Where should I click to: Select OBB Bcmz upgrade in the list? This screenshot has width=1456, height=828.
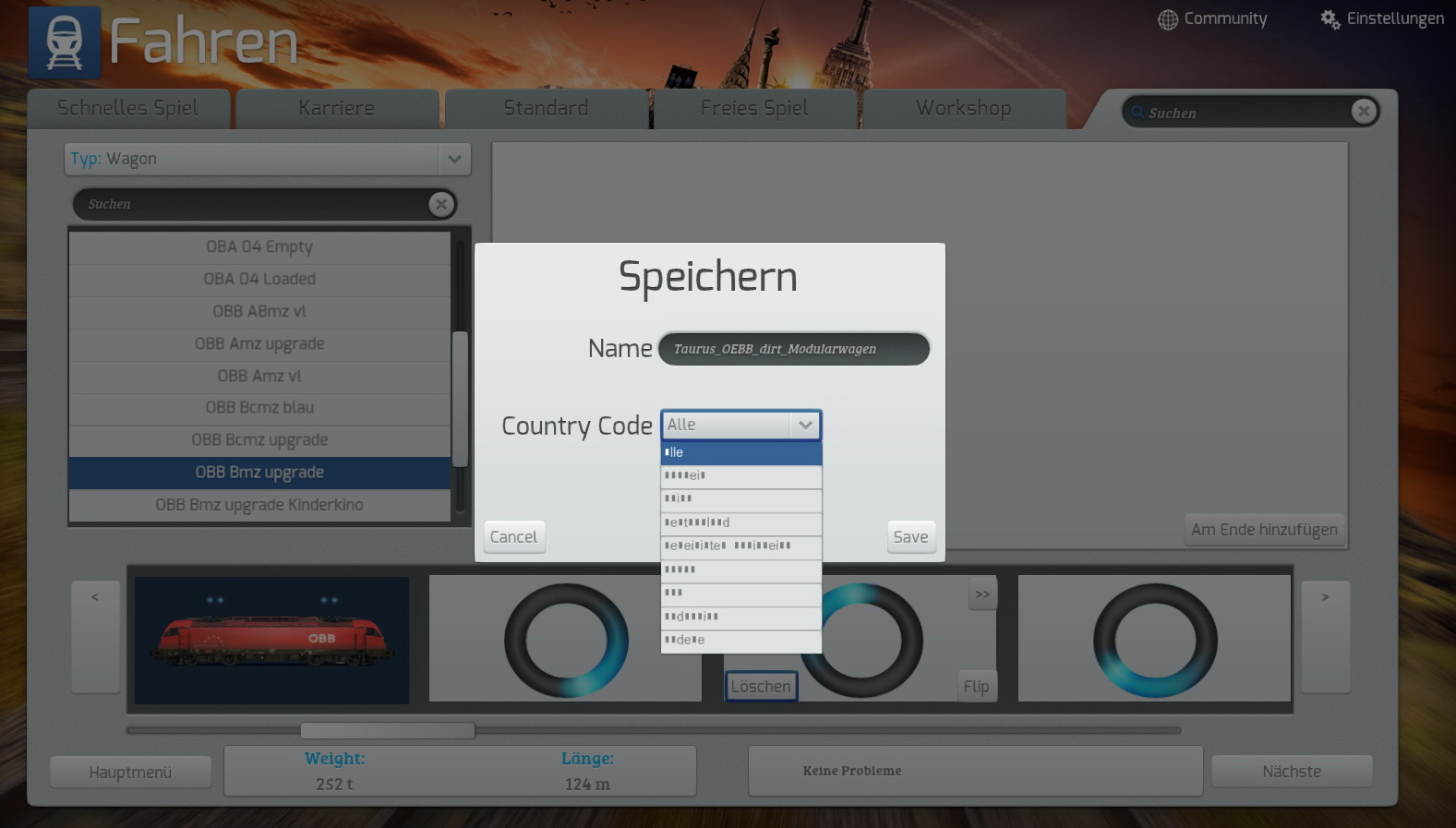(259, 439)
